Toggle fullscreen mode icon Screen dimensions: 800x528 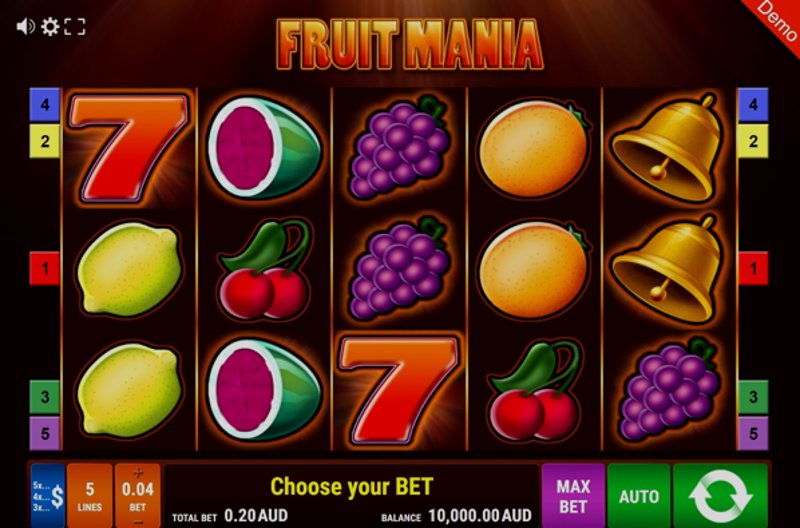(x=75, y=27)
